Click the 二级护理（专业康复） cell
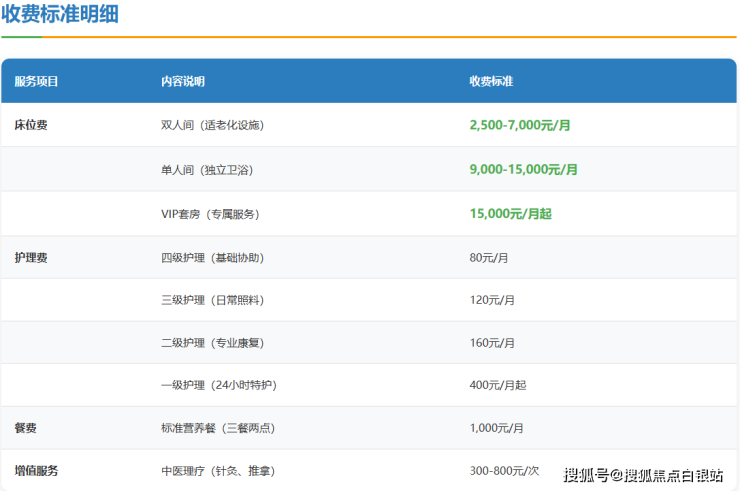The height and width of the screenshot is (491, 740). (214, 343)
